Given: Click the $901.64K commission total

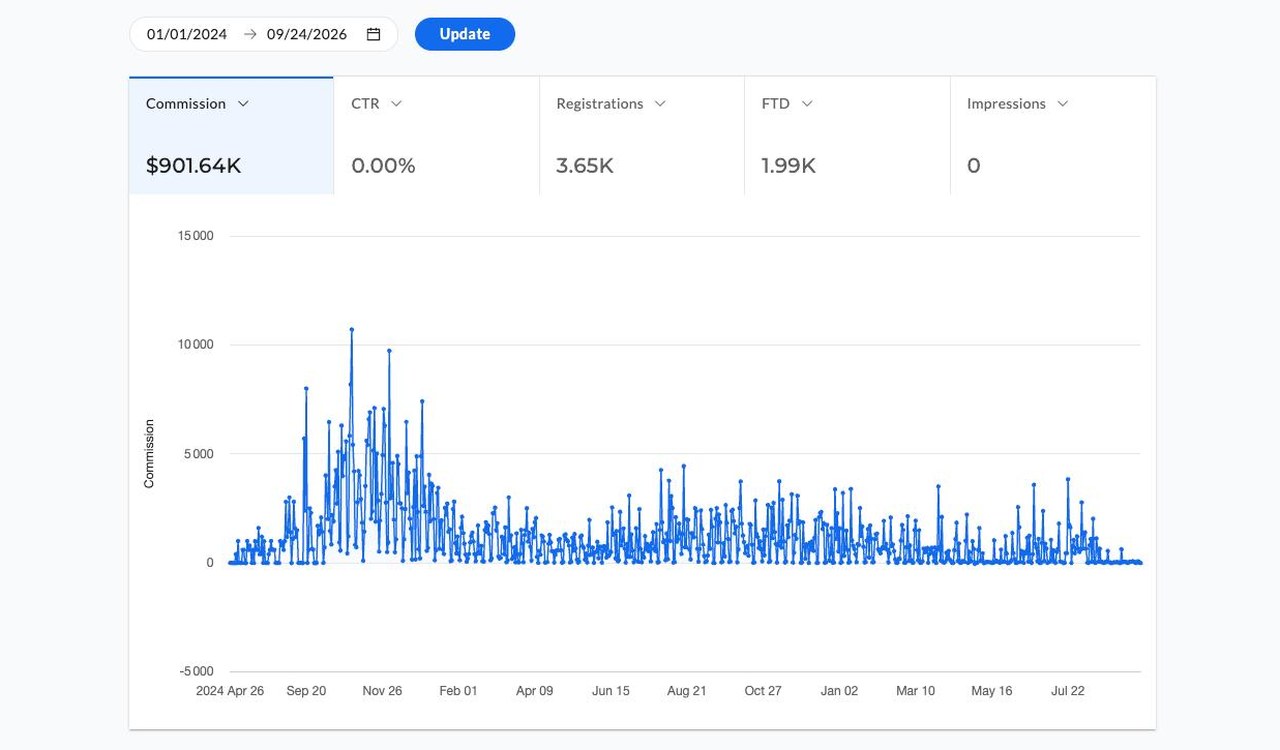Looking at the screenshot, I should pyautogui.click(x=194, y=166).
